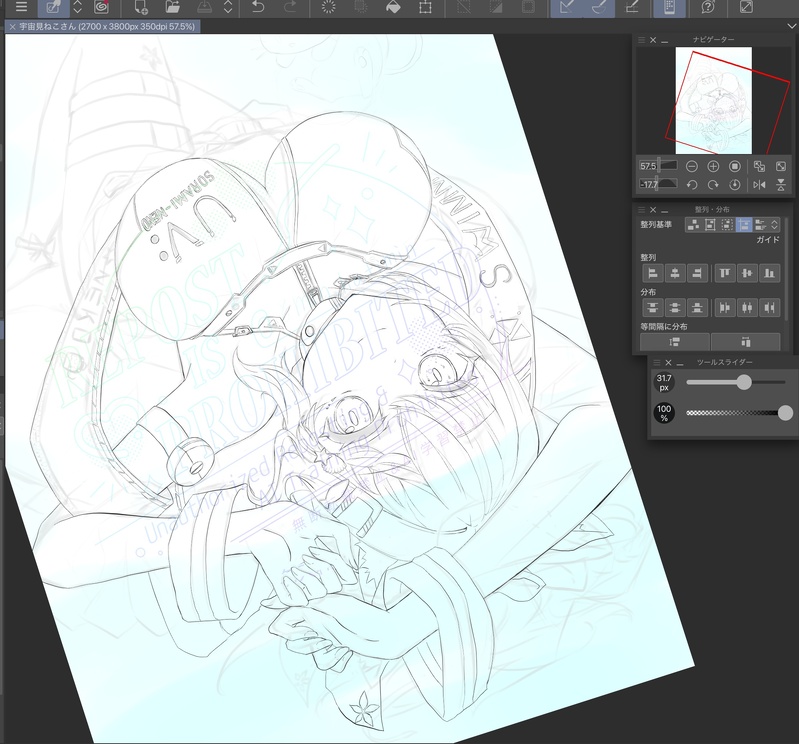Screen dimensions: 799x744
Task: Distribute bottom edges in 分布
Action: click(x=698, y=308)
